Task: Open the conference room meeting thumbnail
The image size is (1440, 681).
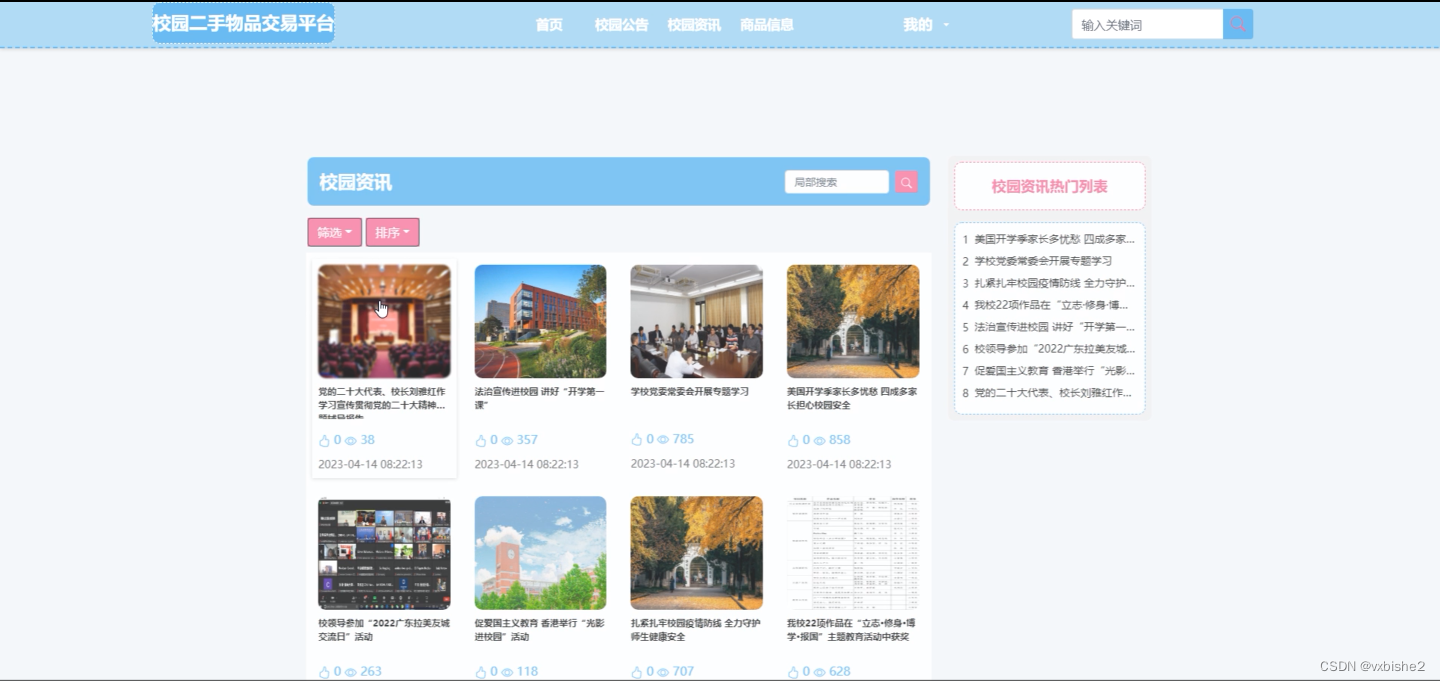Action: 697,321
